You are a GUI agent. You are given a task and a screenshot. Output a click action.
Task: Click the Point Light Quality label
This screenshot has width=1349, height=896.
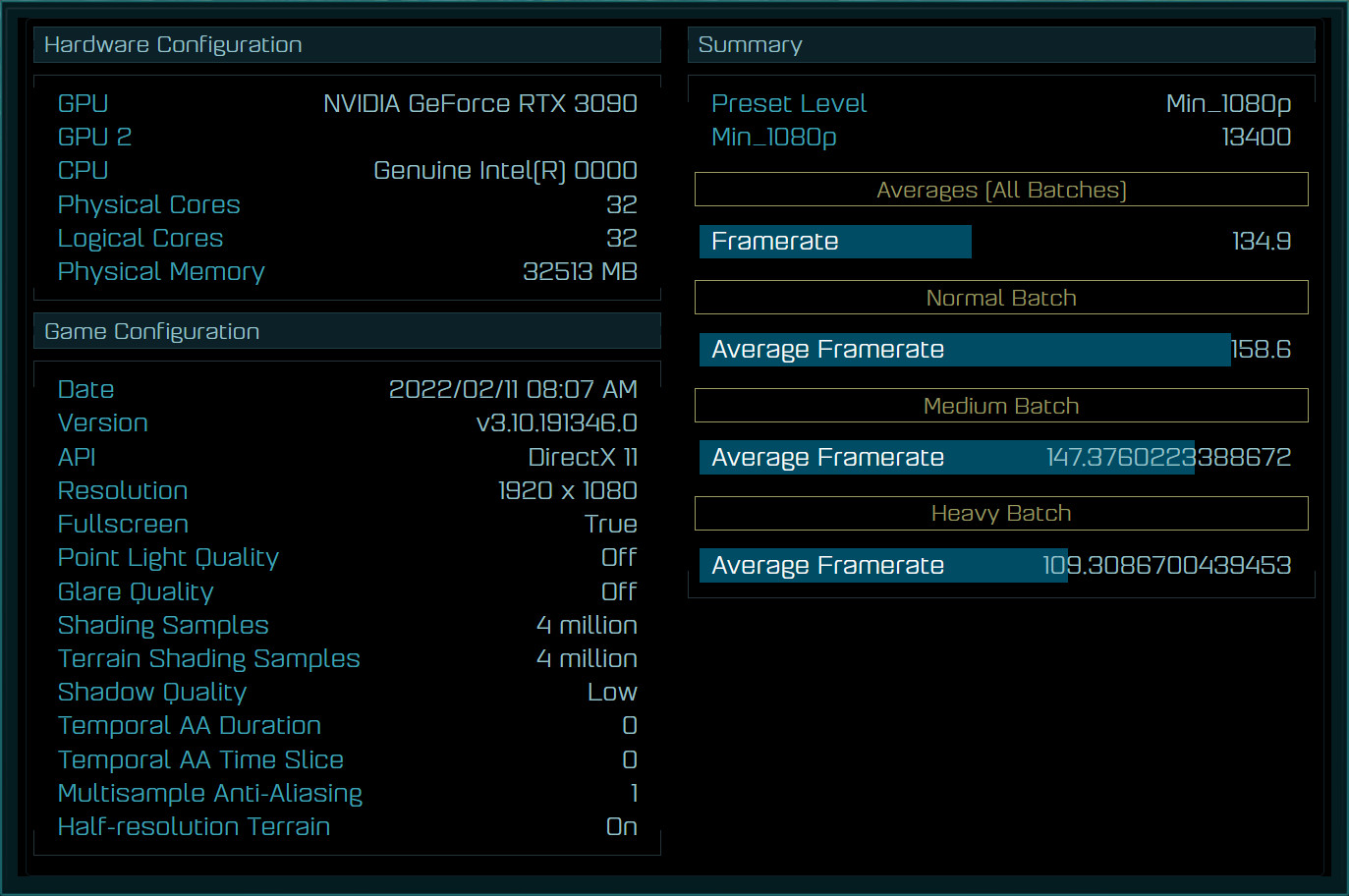[x=169, y=558]
